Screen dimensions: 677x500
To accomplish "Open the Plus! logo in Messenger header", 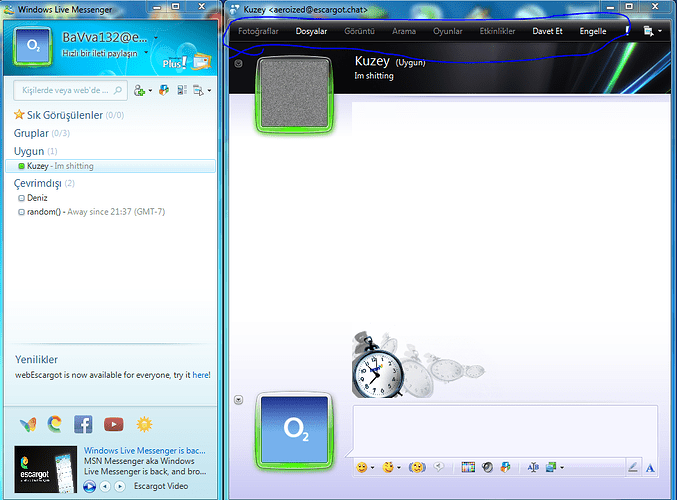I will pyautogui.click(x=175, y=63).
